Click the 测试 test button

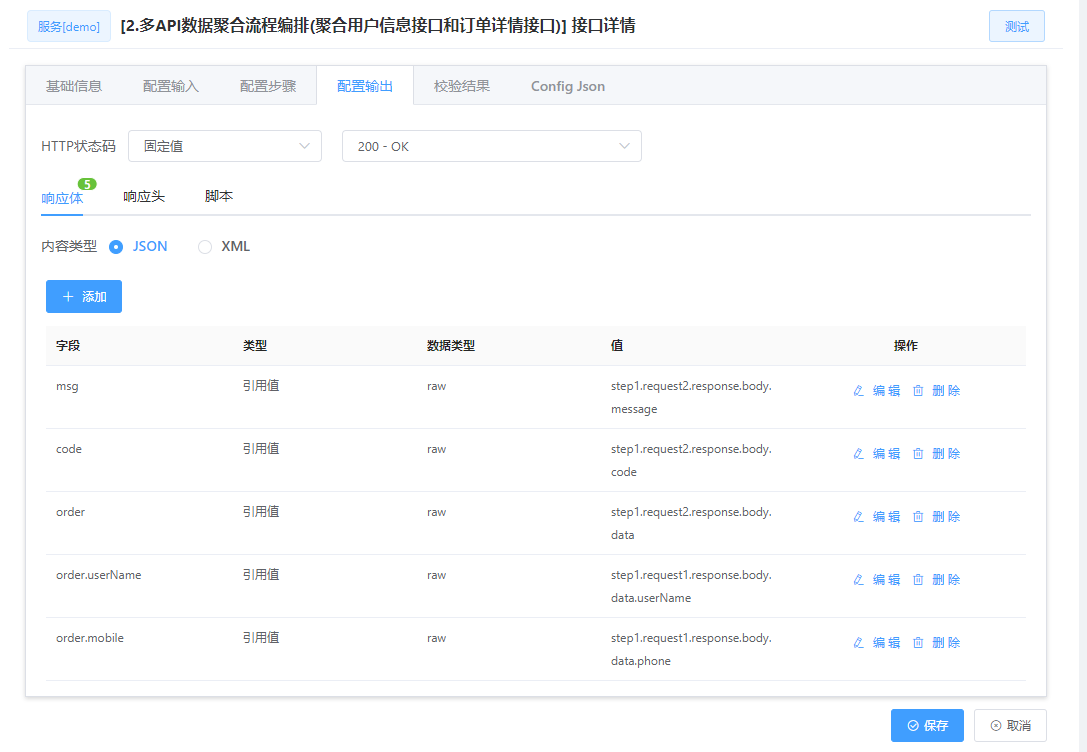click(x=1016, y=26)
